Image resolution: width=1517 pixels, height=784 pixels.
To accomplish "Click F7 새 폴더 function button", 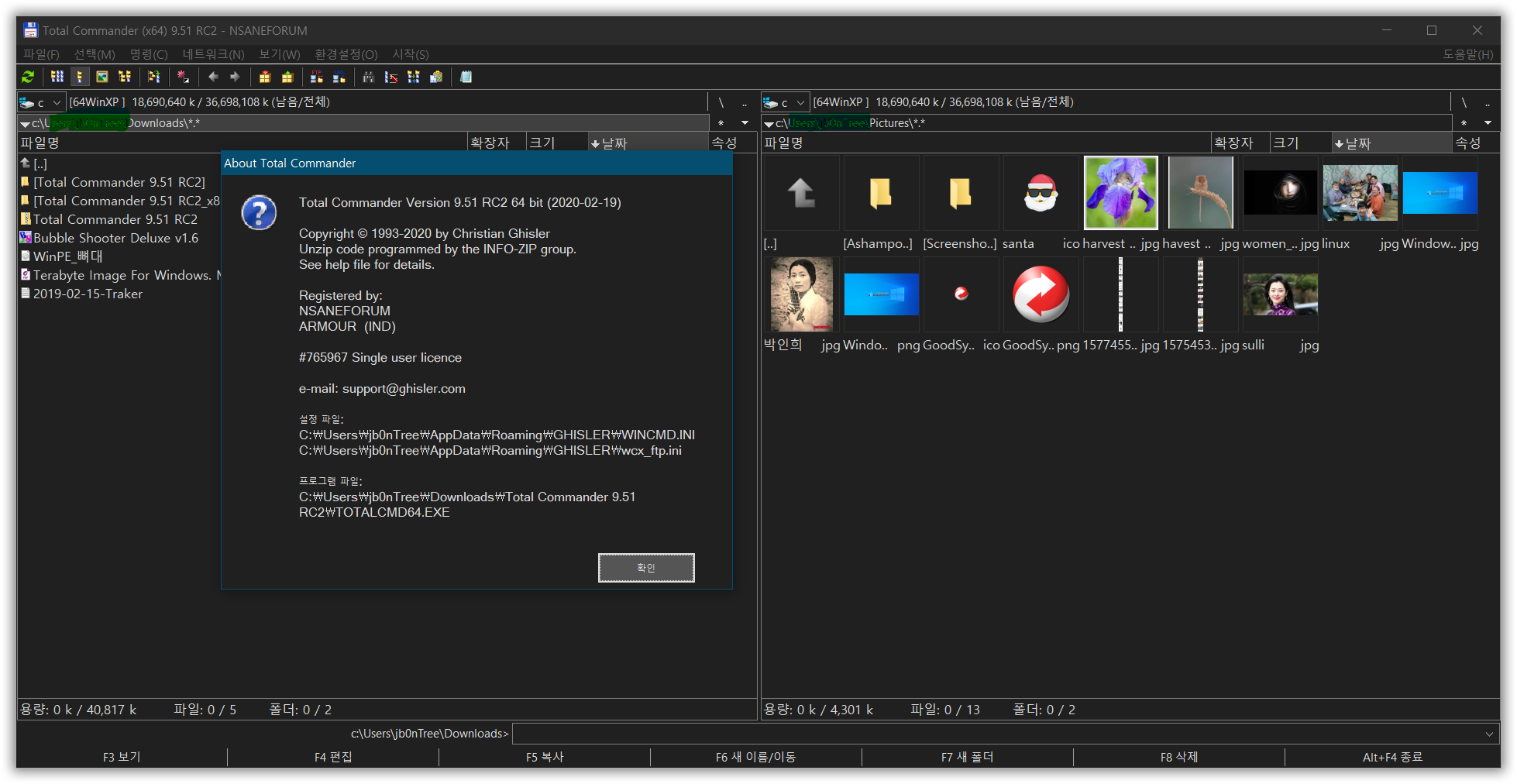I will click(968, 757).
